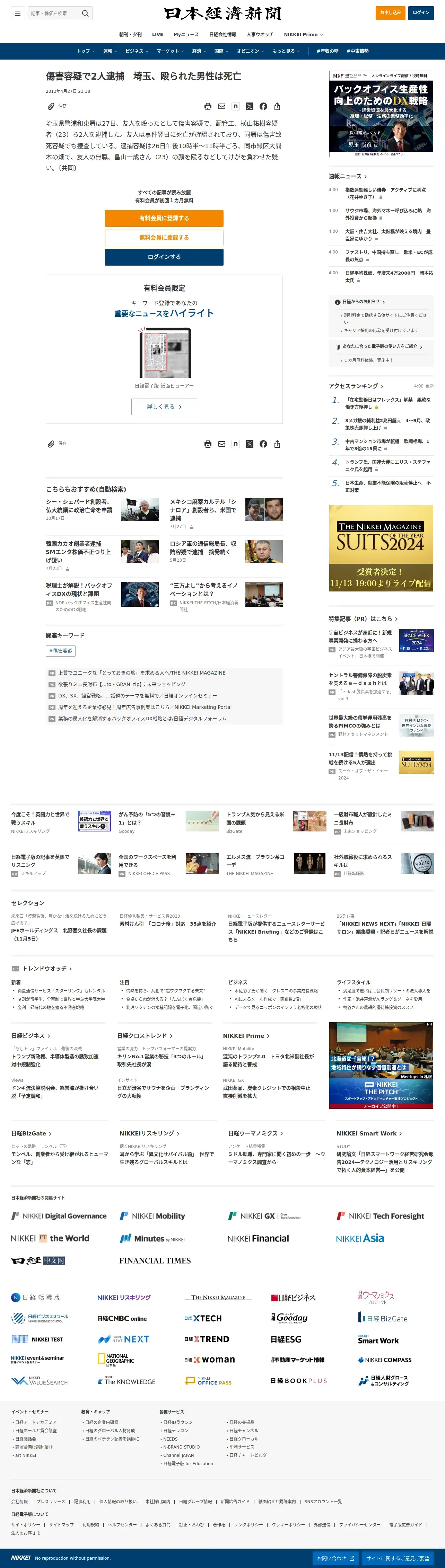Open the SUITS OF THE YEAR 2024 banner
Viewport: 445px width, 1568px height.
381,548
